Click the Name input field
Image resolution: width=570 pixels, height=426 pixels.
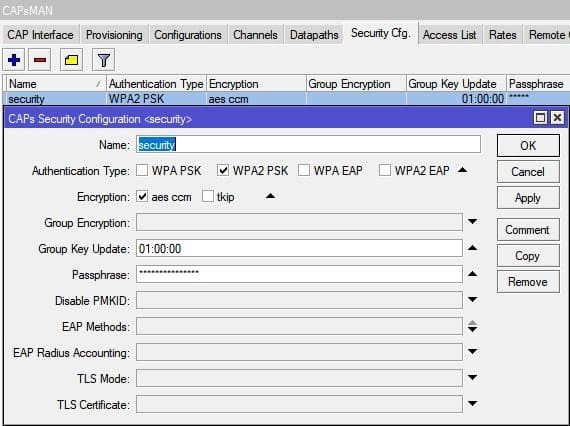(308, 145)
